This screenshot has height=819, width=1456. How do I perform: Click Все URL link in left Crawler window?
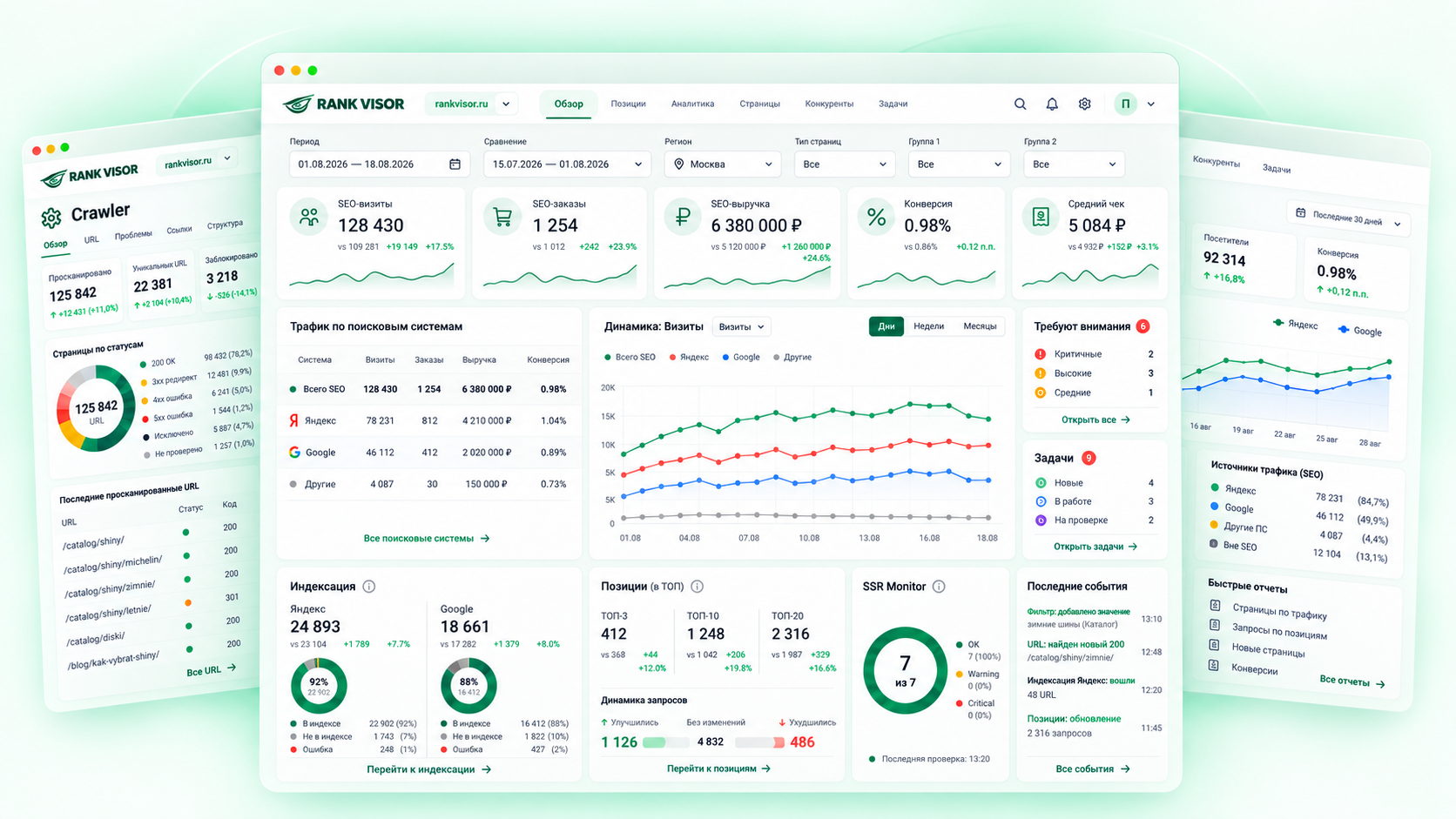212,670
